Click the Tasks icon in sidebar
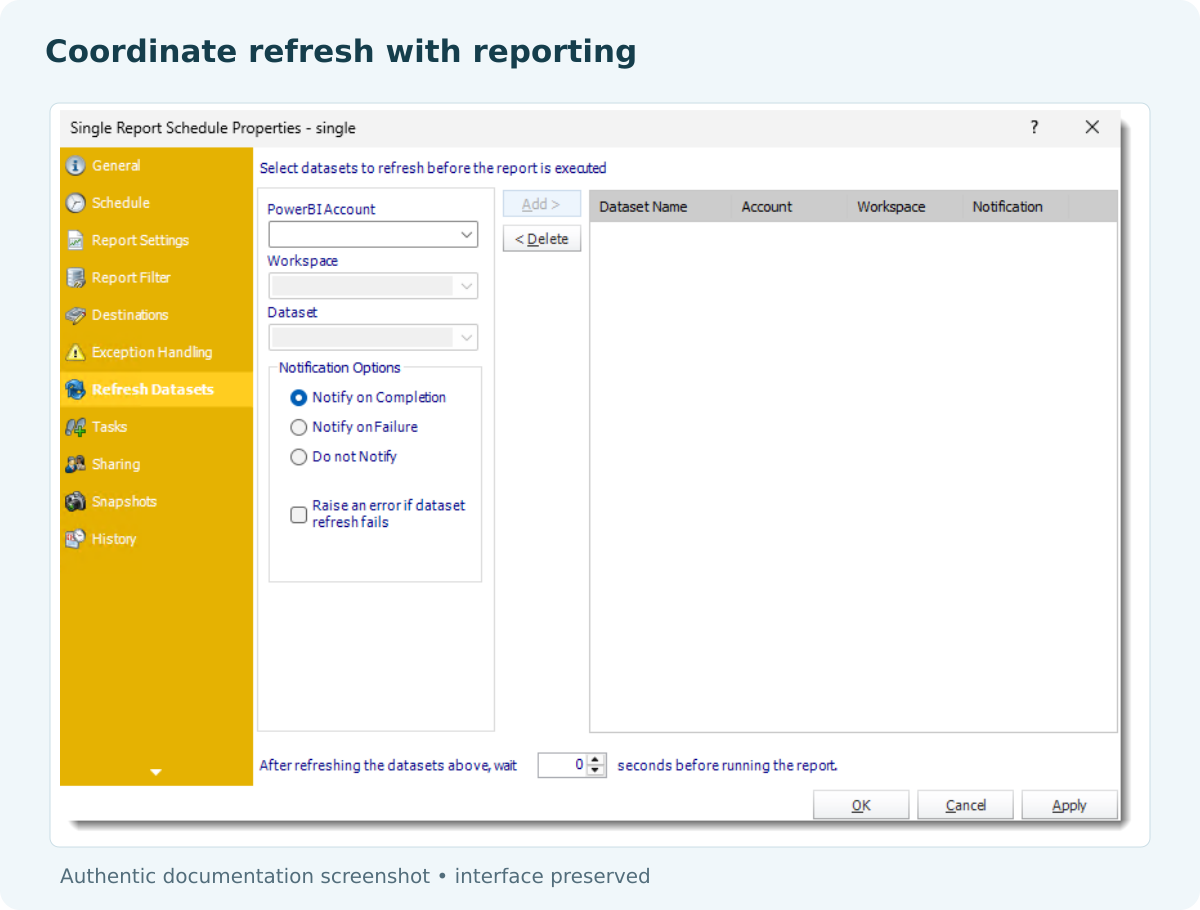1200x910 pixels. pyautogui.click(x=75, y=427)
